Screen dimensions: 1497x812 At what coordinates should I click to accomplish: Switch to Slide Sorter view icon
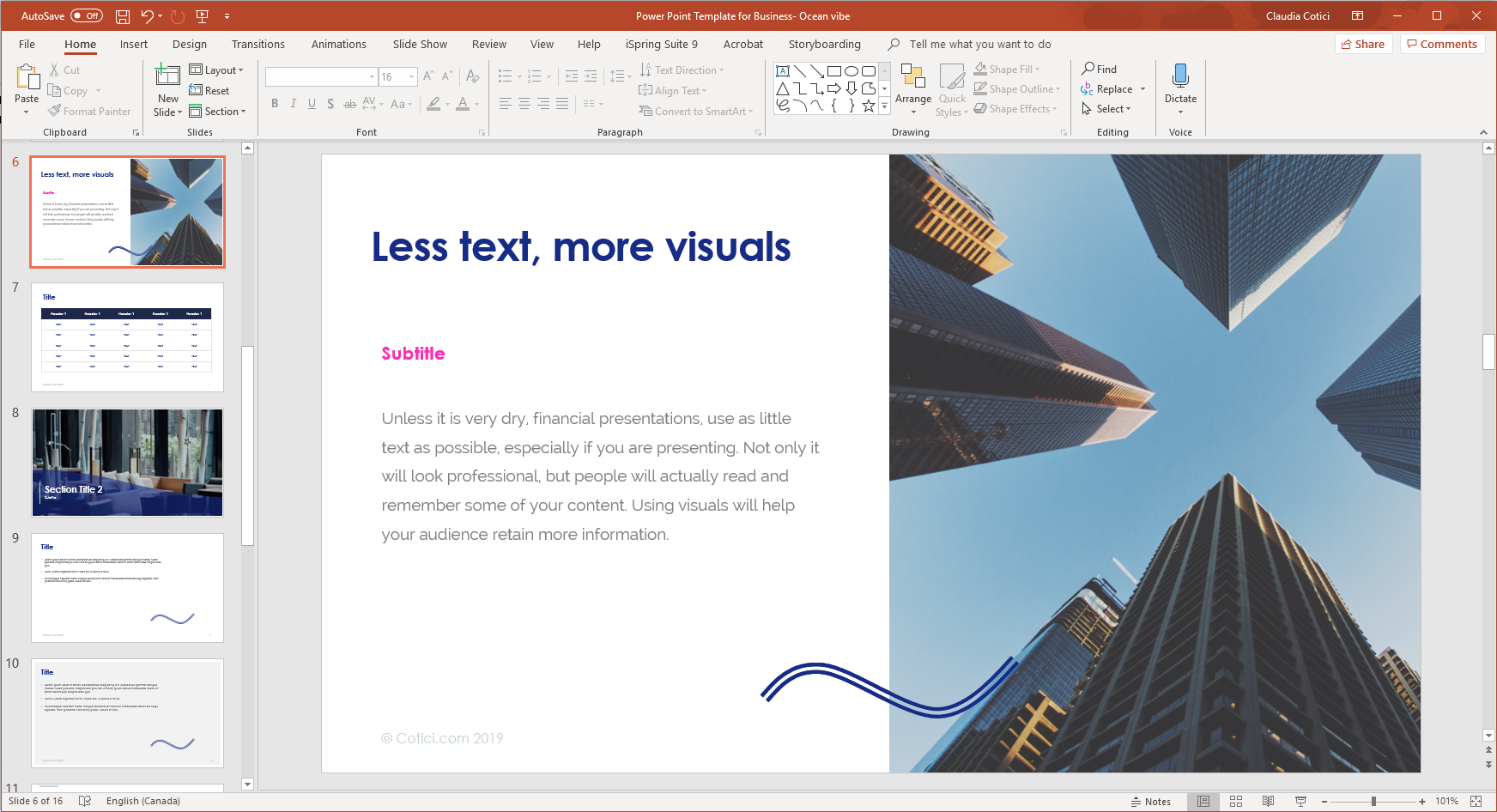point(1236,801)
